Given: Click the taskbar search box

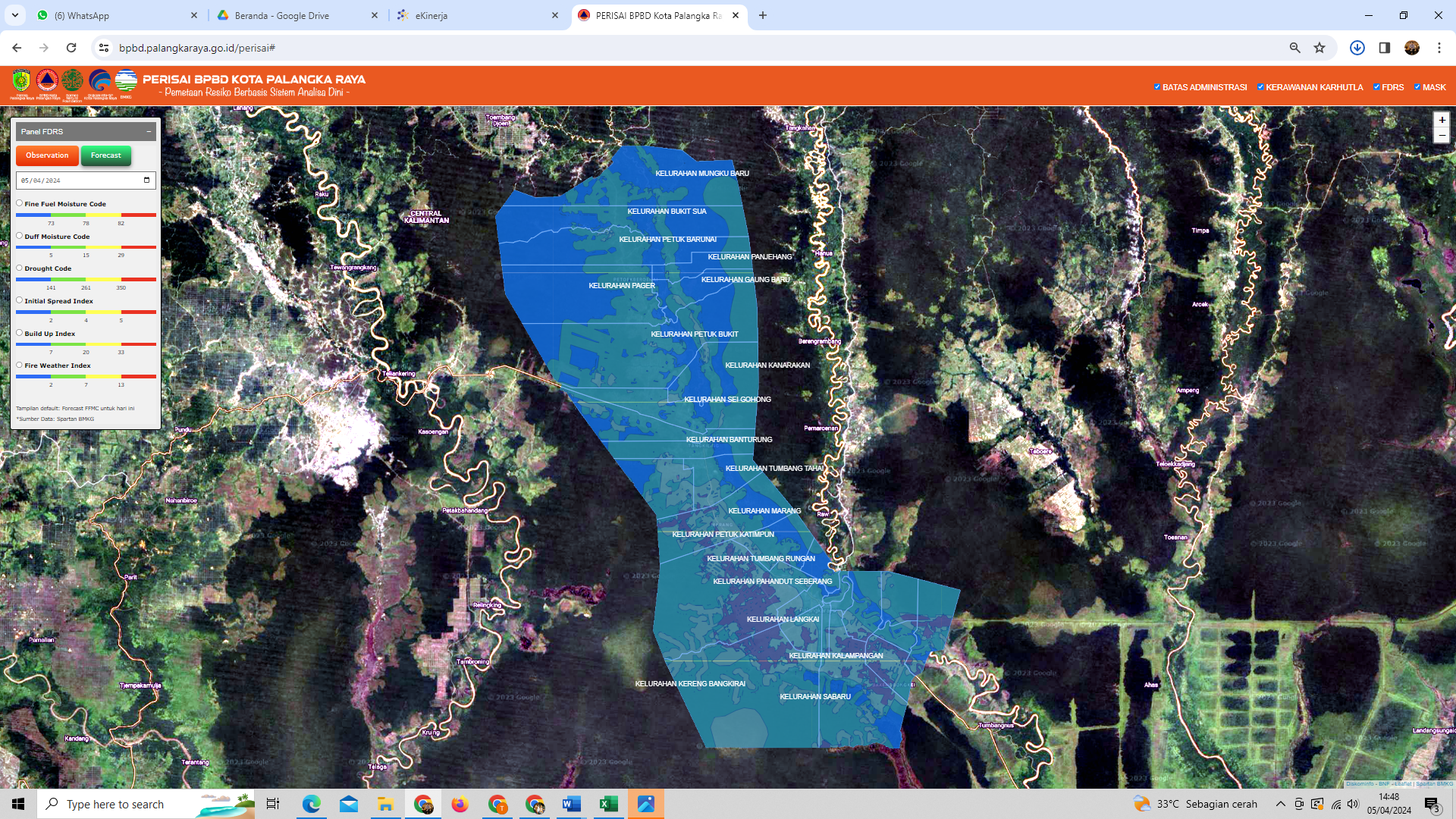Looking at the screenshot, I should 146,804.
